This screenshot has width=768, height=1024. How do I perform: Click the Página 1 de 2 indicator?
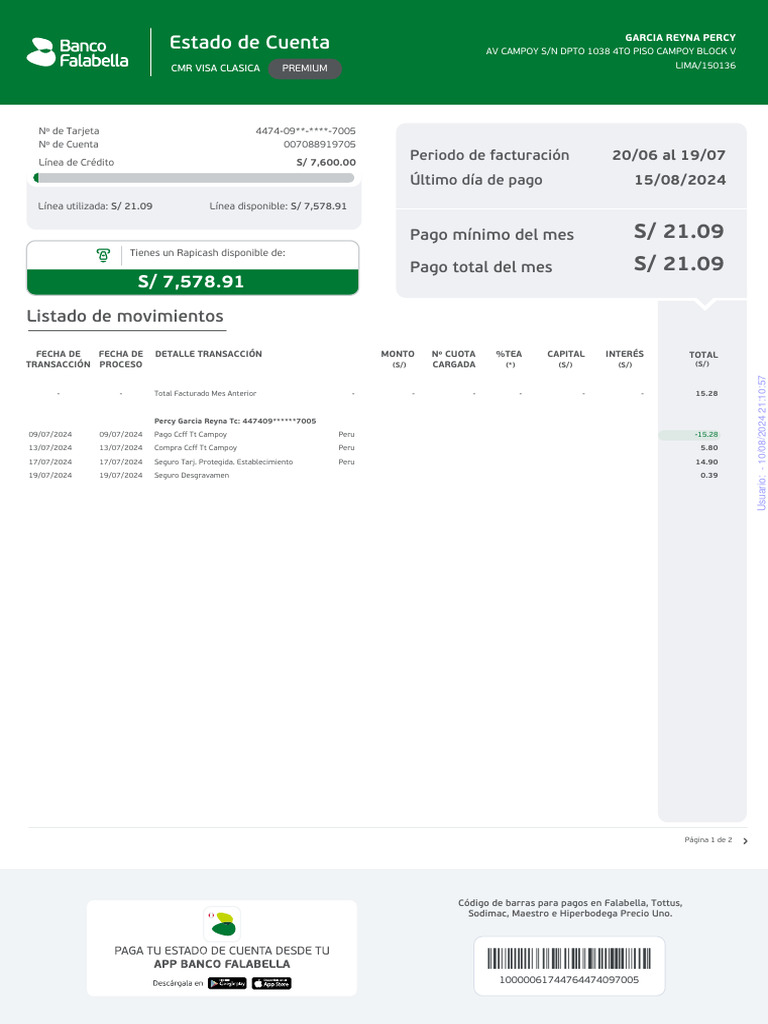[708, 840]
